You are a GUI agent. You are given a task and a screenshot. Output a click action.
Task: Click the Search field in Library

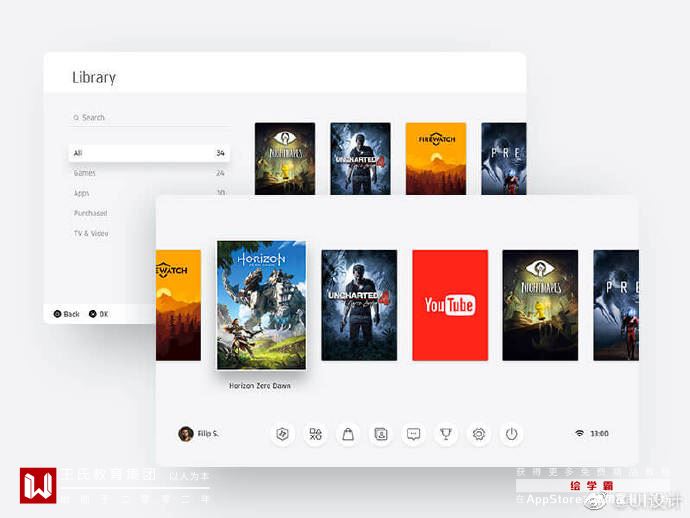(149, 118)
